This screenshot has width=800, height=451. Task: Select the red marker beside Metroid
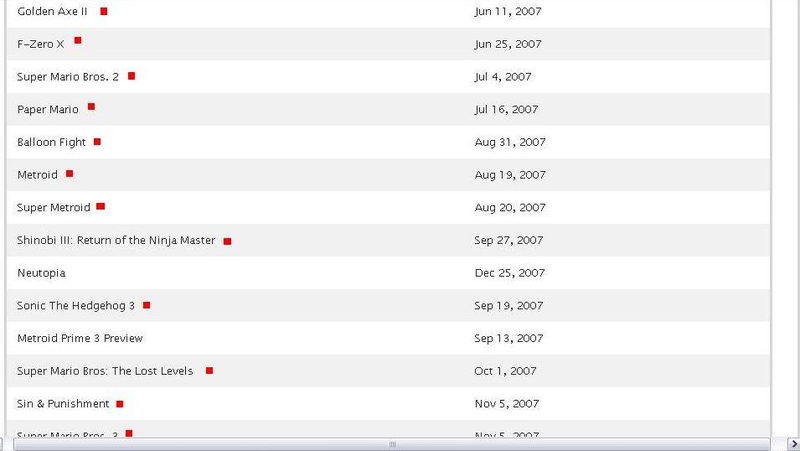[69, 174]
